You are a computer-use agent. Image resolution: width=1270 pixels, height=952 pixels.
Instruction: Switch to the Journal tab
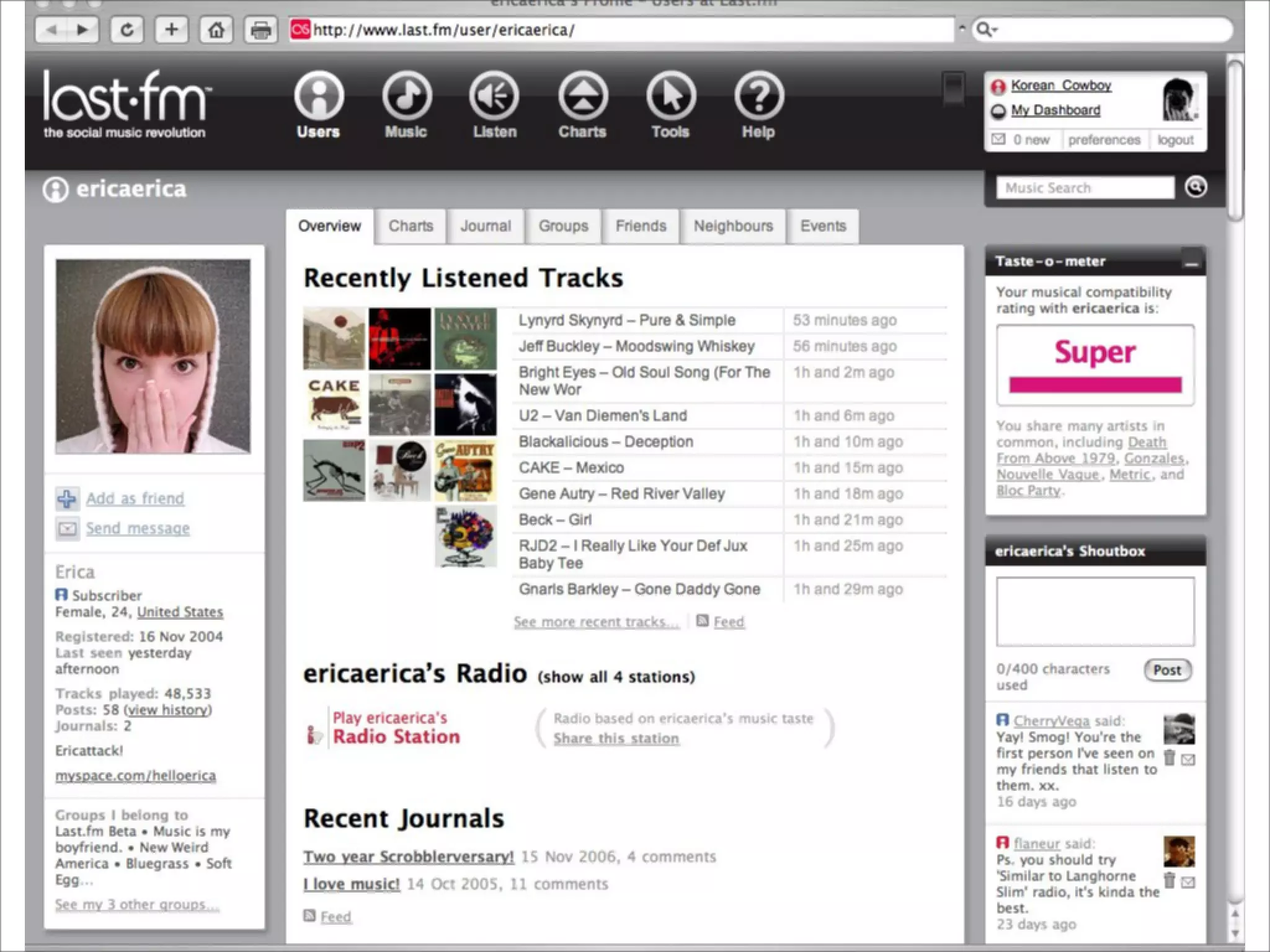coord(486,226)
